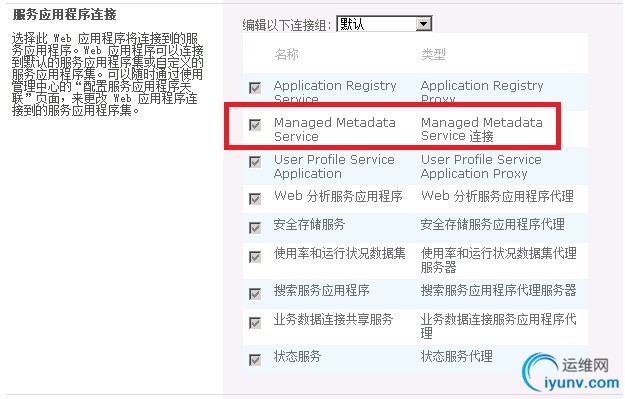Select Web 分析服务应用程序 name text
The width and height of the screenshot is (625, 399).
338,196
